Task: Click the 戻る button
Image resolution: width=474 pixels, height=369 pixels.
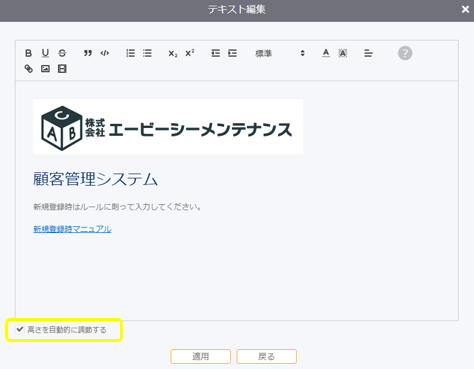Action: (266, 356)
